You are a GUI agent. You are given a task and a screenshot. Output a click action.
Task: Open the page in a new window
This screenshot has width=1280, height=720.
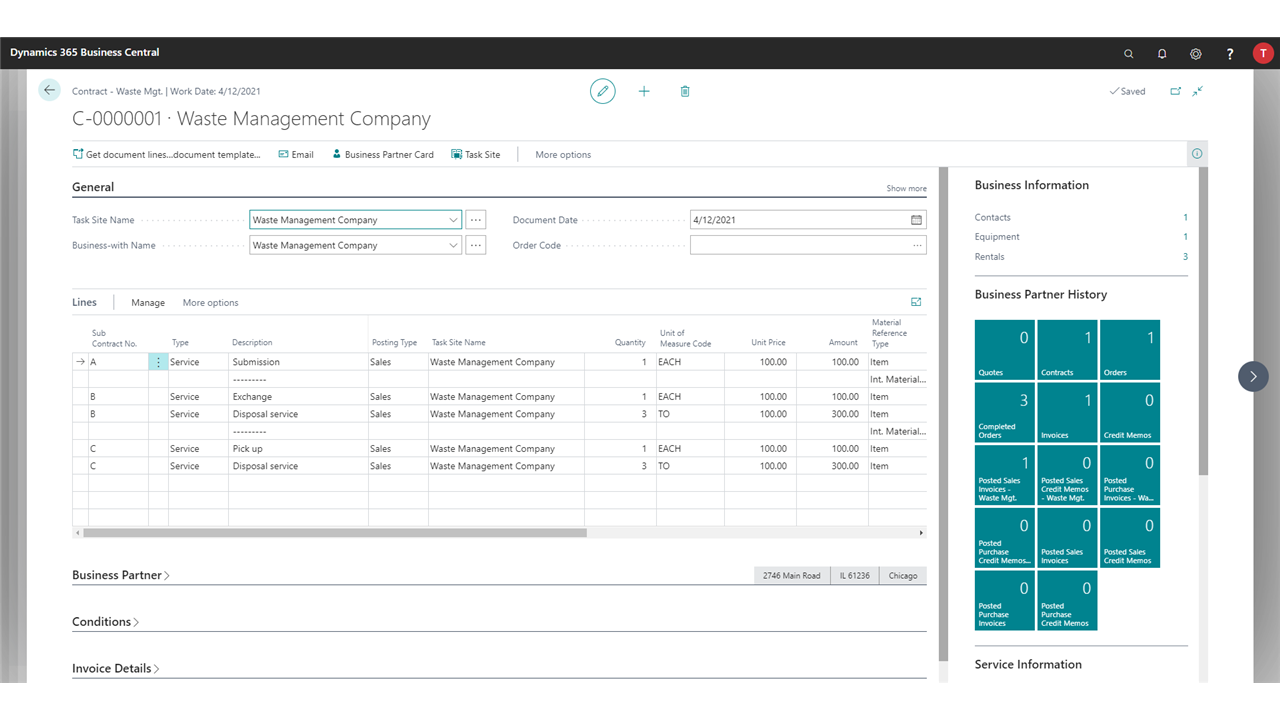coord(1176,91)
